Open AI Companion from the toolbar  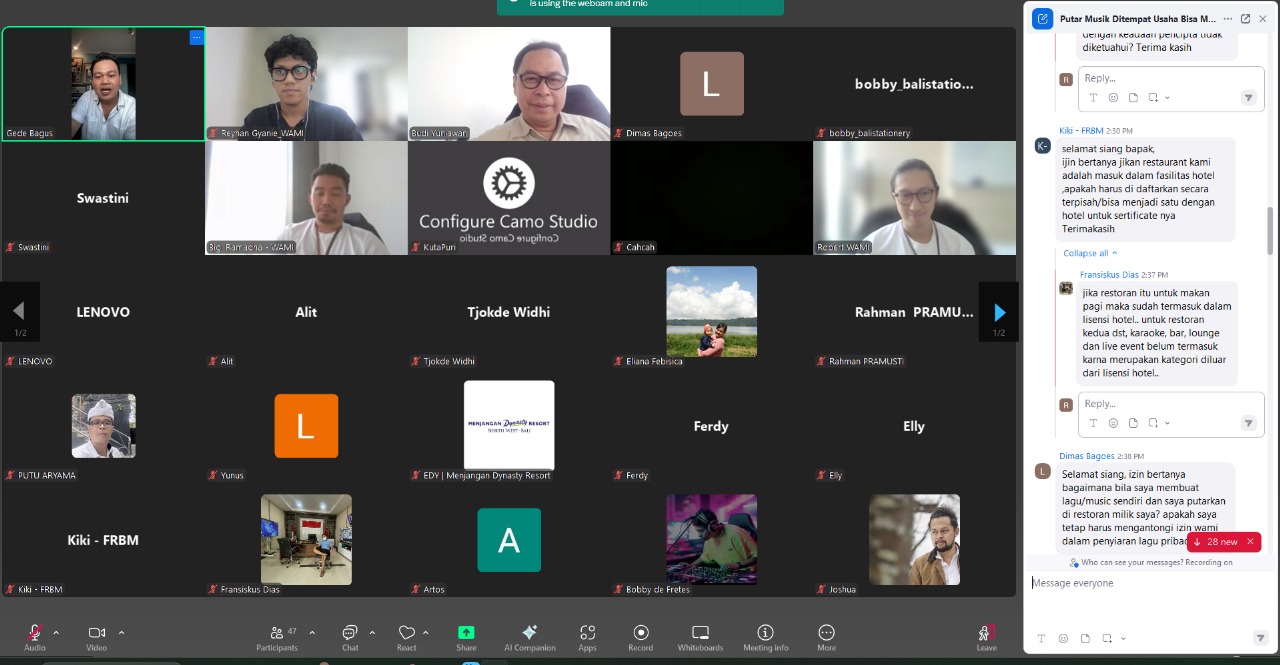pyautogui.click(x=529, y=637)
